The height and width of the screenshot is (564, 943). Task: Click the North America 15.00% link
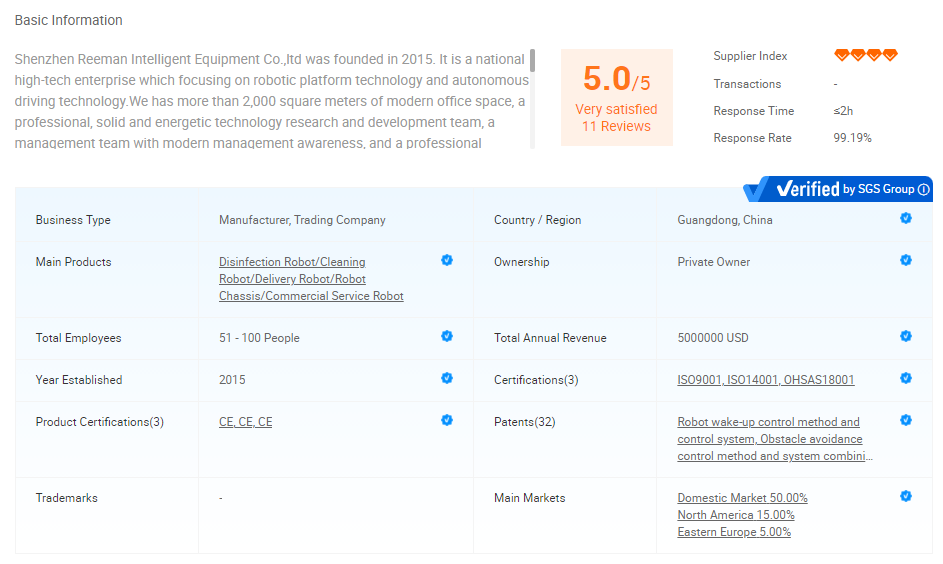[735, 515]
